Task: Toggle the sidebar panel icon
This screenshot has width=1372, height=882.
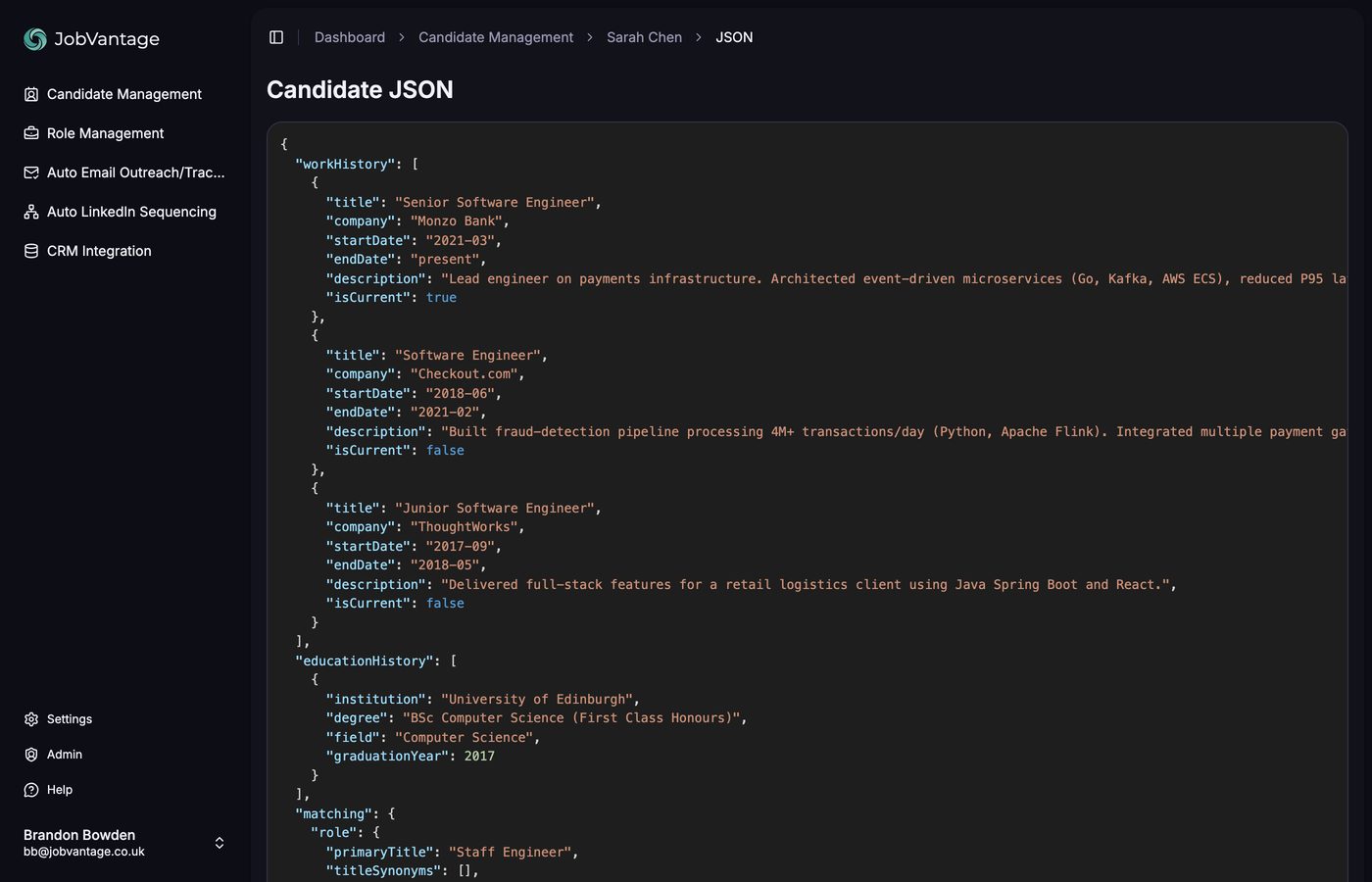Action: (276, 37)
